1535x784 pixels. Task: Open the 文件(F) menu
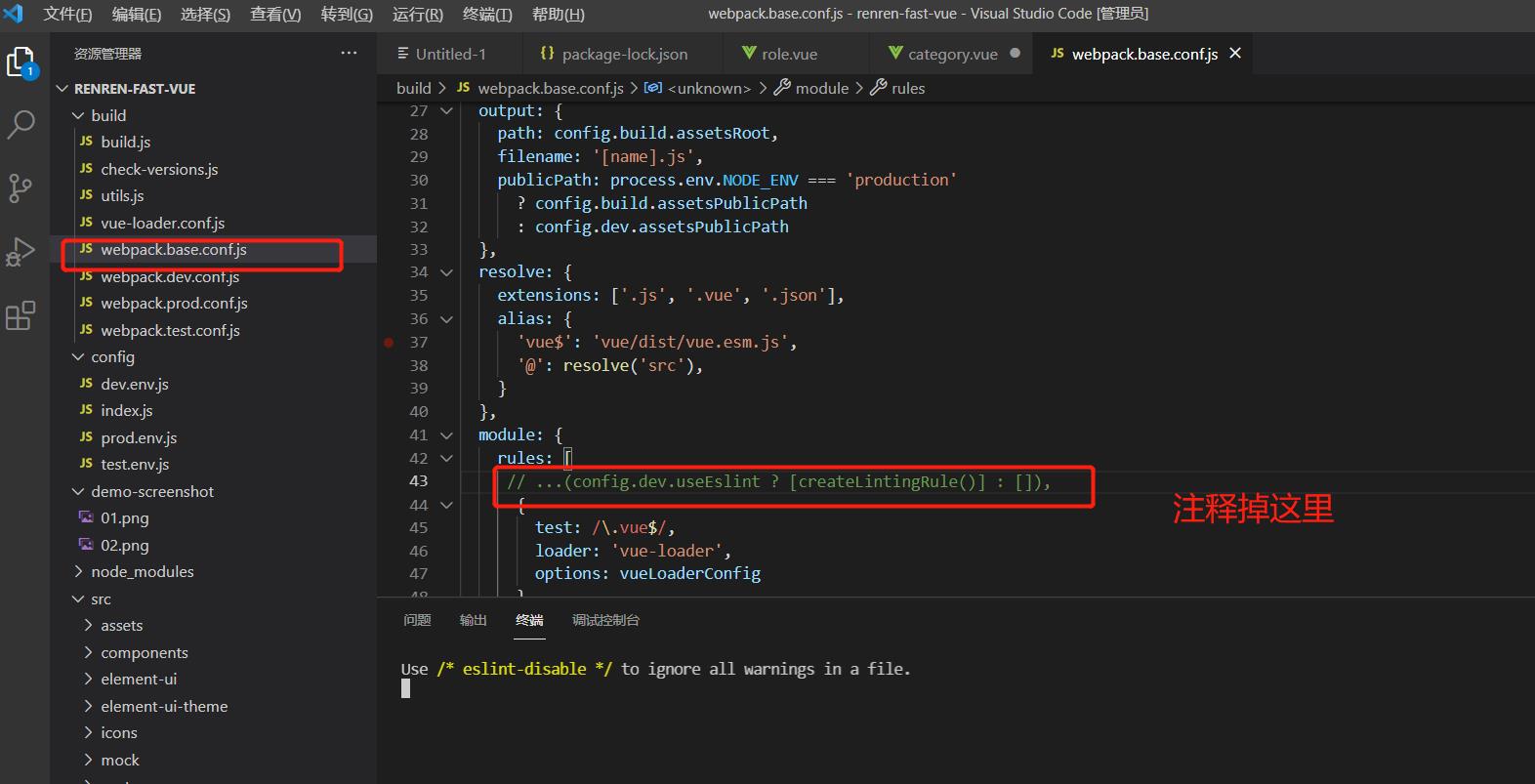pyautogui.click(x=67, y=15)
